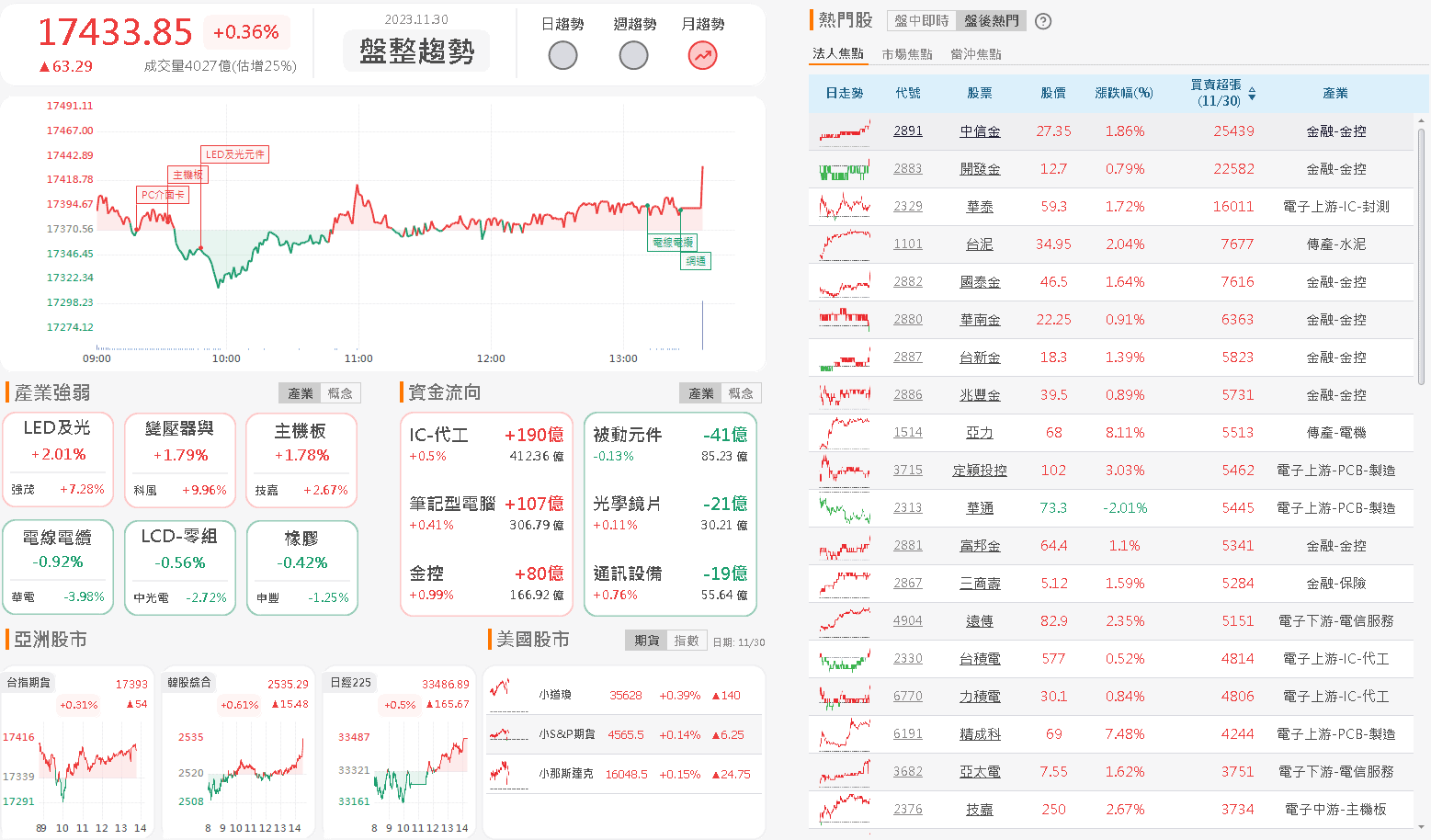The height and width of the screenshot is (840, 1431).
Task: Click the 日趨勢 gray circle indicator
Action: pos(562,56)
